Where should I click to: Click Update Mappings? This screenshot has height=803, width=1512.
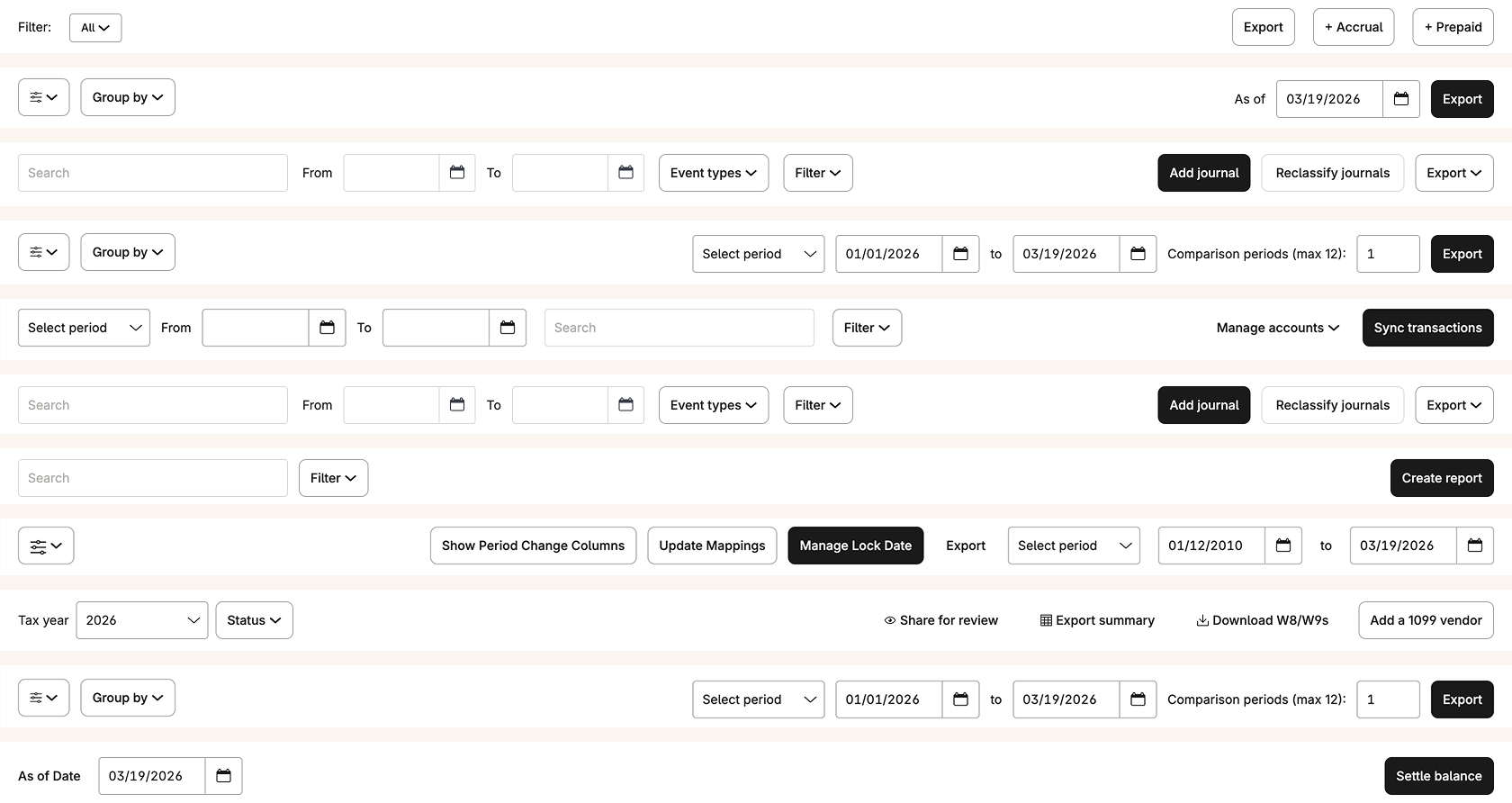712,546
